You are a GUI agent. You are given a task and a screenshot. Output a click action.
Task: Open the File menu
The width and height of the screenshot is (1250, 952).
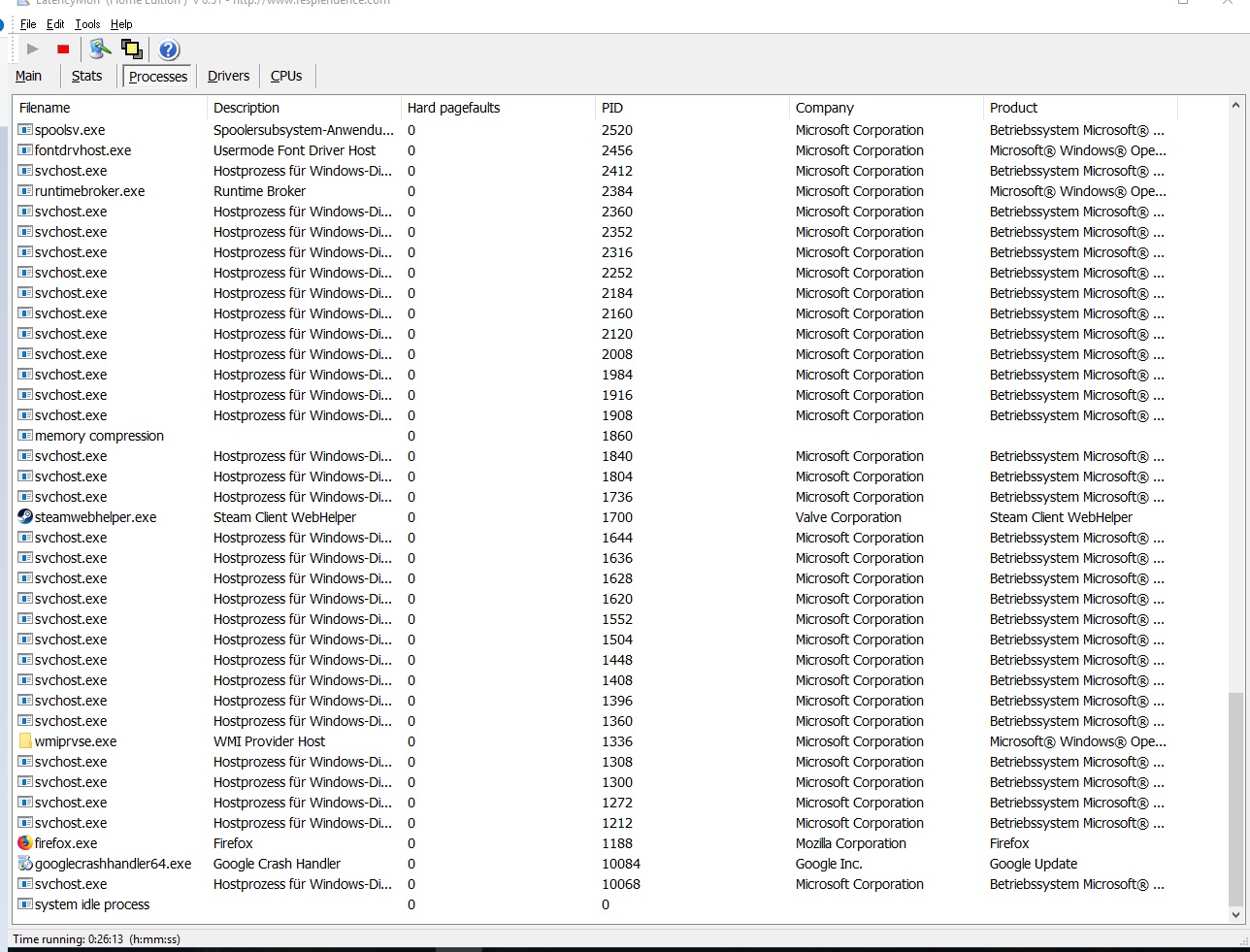[x=28, y=24]
